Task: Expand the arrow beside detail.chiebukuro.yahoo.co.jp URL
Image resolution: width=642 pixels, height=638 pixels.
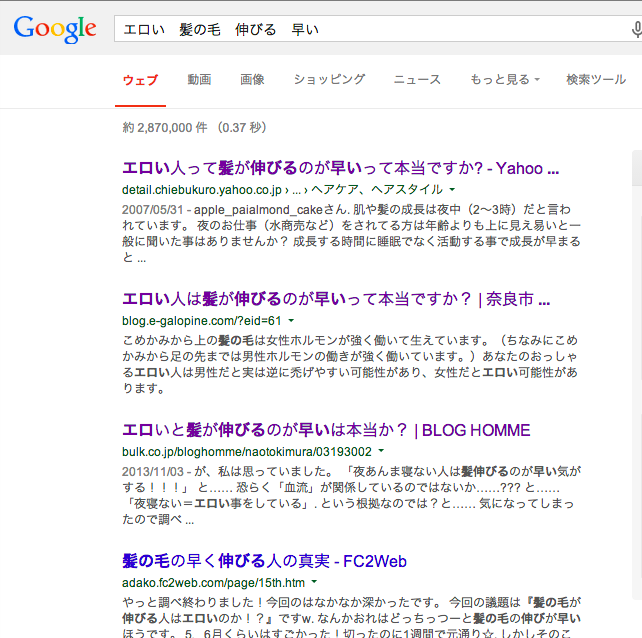Action: [x=452, y=189]
